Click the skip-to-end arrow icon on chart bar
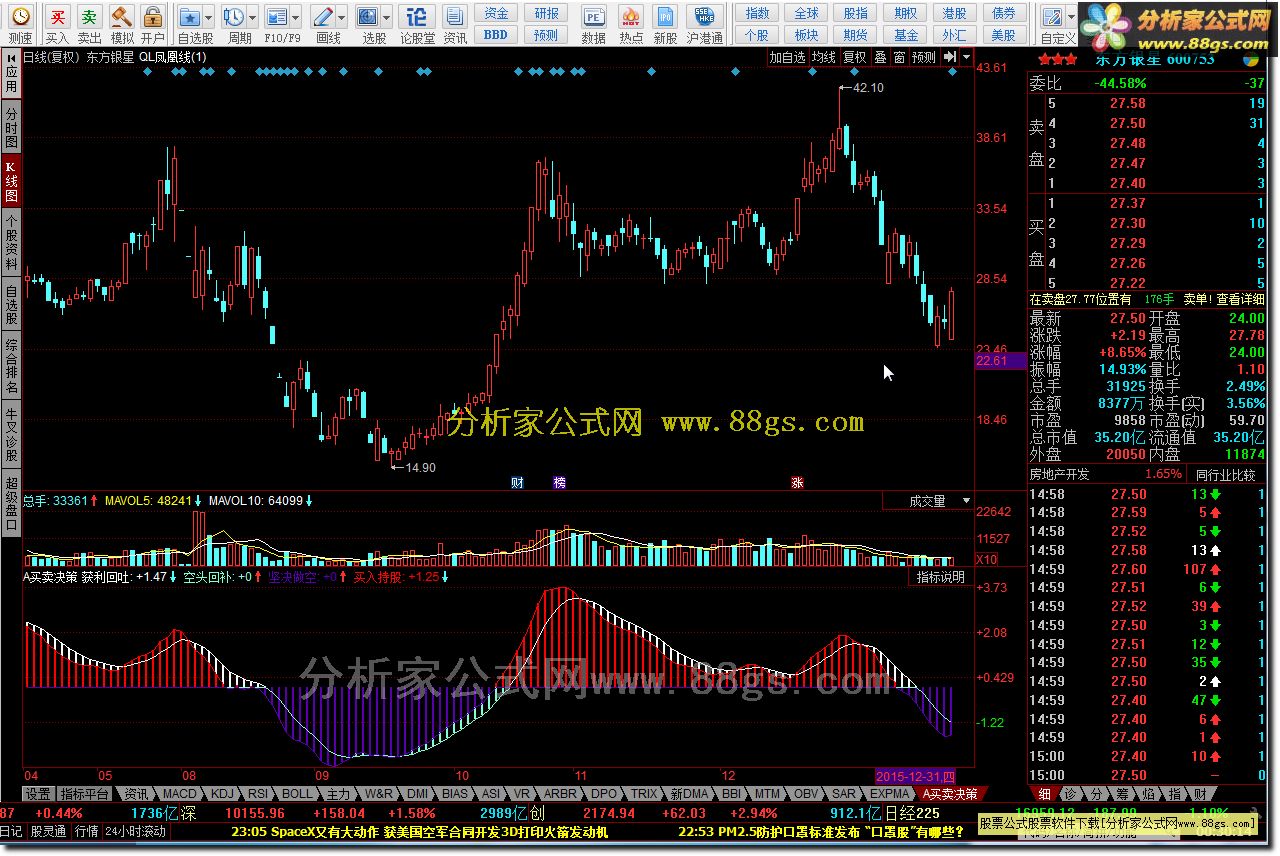Screen dimensions: 1280x856 point(949,57)
